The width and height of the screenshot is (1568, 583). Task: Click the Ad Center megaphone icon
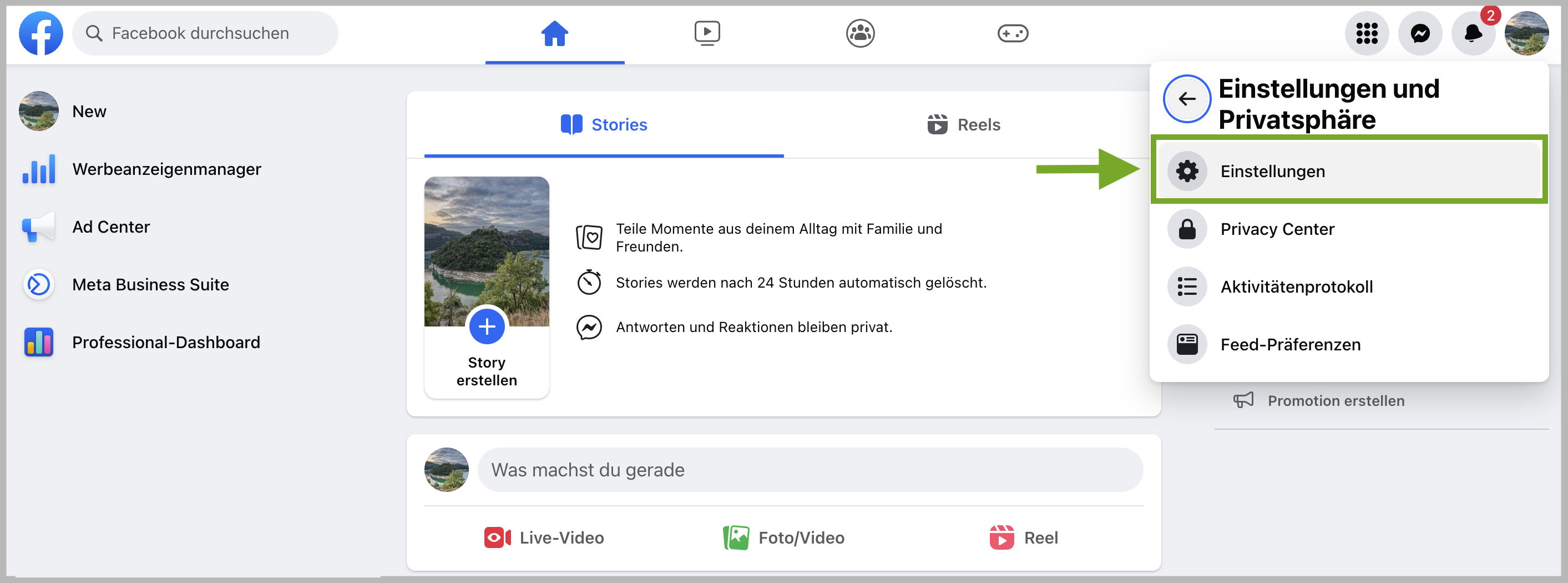coord(39,227)
